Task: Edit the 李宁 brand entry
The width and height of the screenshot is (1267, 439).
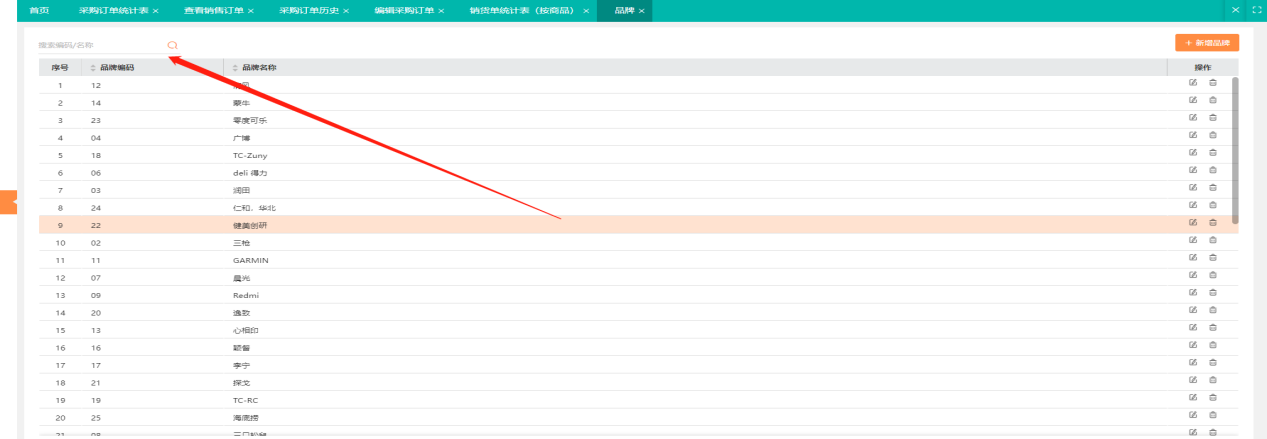Action: pyautogui.click(x=1192, y=363)
